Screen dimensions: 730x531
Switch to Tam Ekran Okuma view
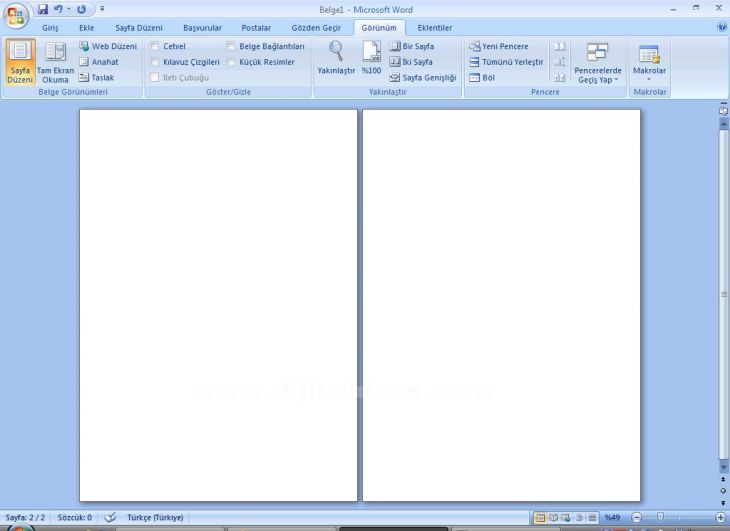pyautogui.click(x=55, y=62)
